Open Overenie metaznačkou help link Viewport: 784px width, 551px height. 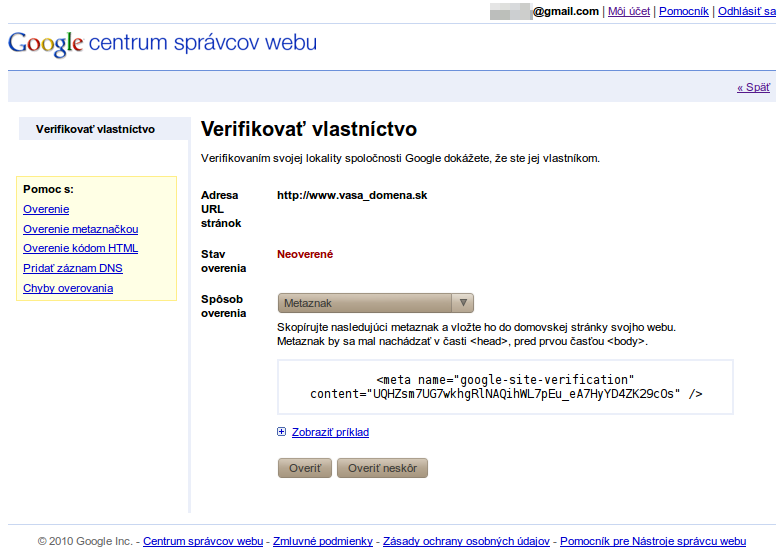point(80,229)
